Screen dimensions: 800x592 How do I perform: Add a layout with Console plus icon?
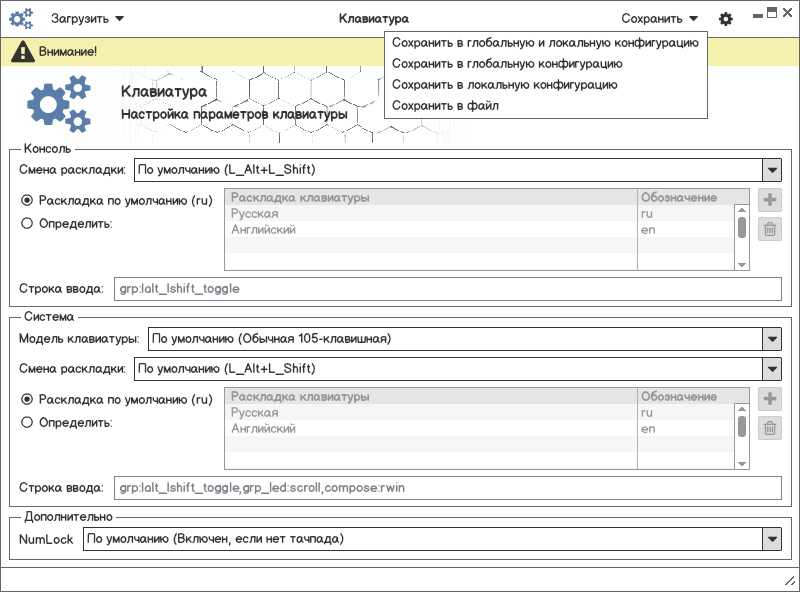coord(770,200)
